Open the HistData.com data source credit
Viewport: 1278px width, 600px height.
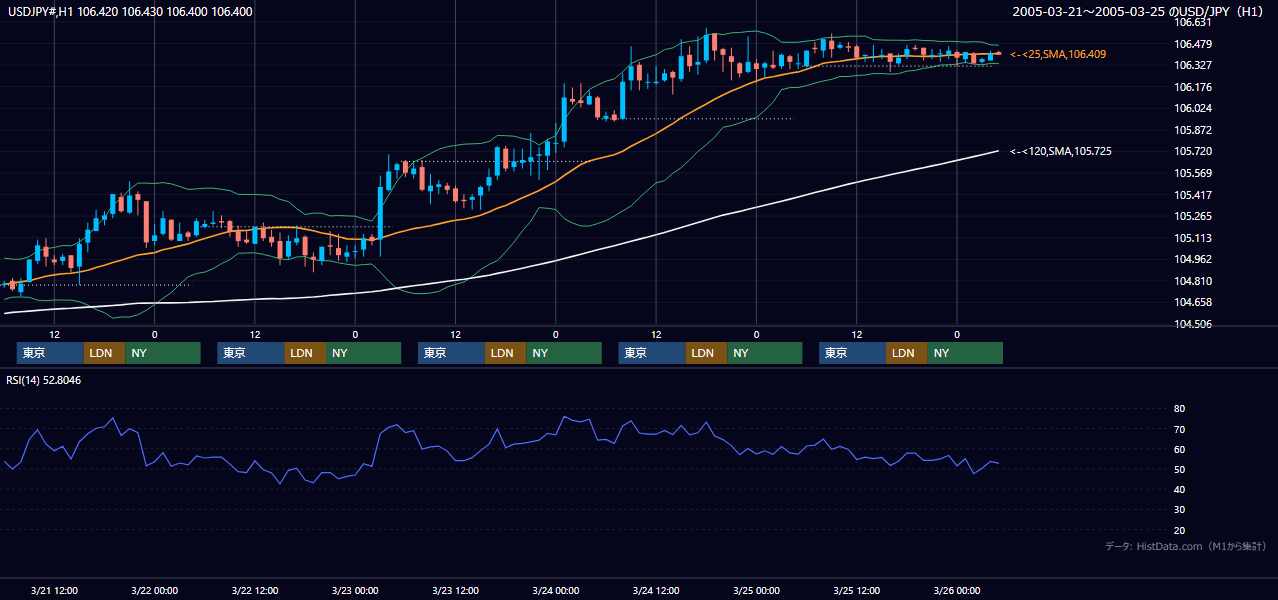(1186, 546)
